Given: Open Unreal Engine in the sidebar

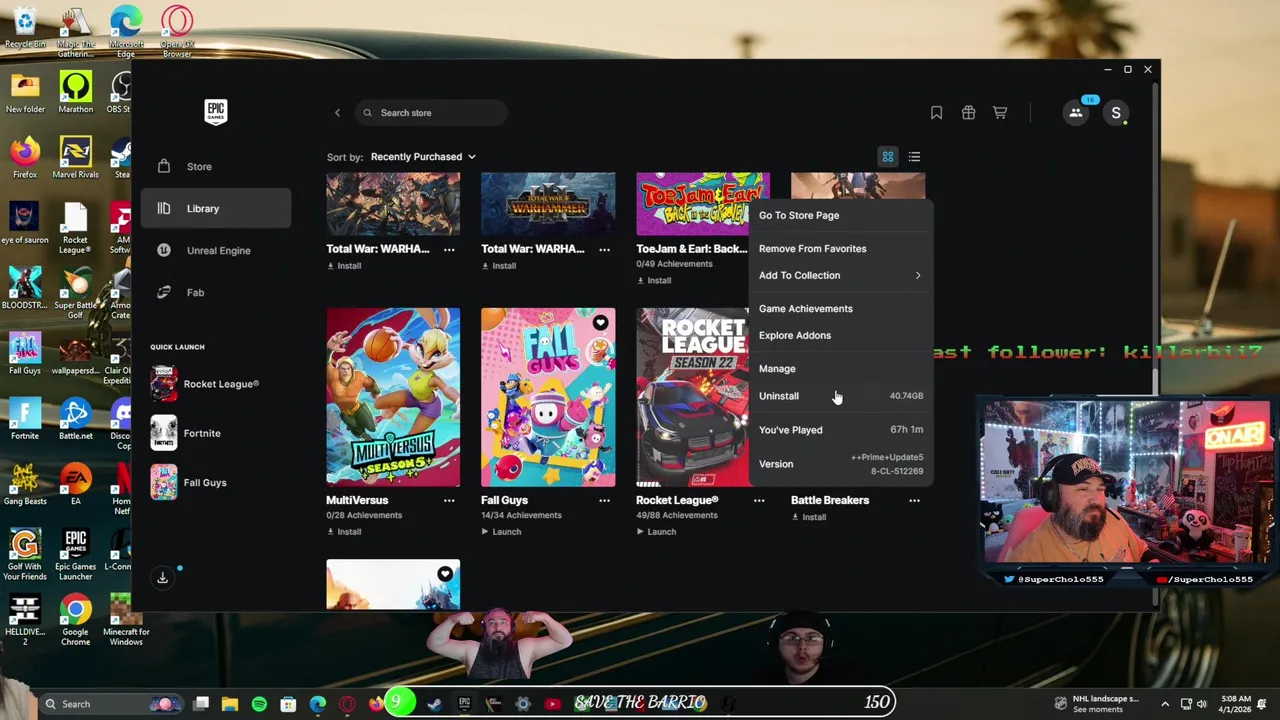Looking at the screenshot, I should 216,250.
